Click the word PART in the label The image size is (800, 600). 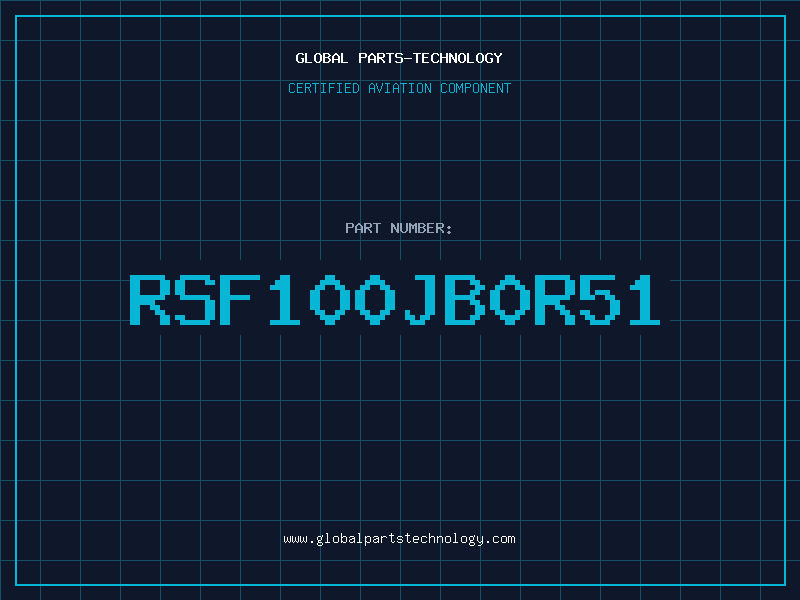(x=363, y=228)
